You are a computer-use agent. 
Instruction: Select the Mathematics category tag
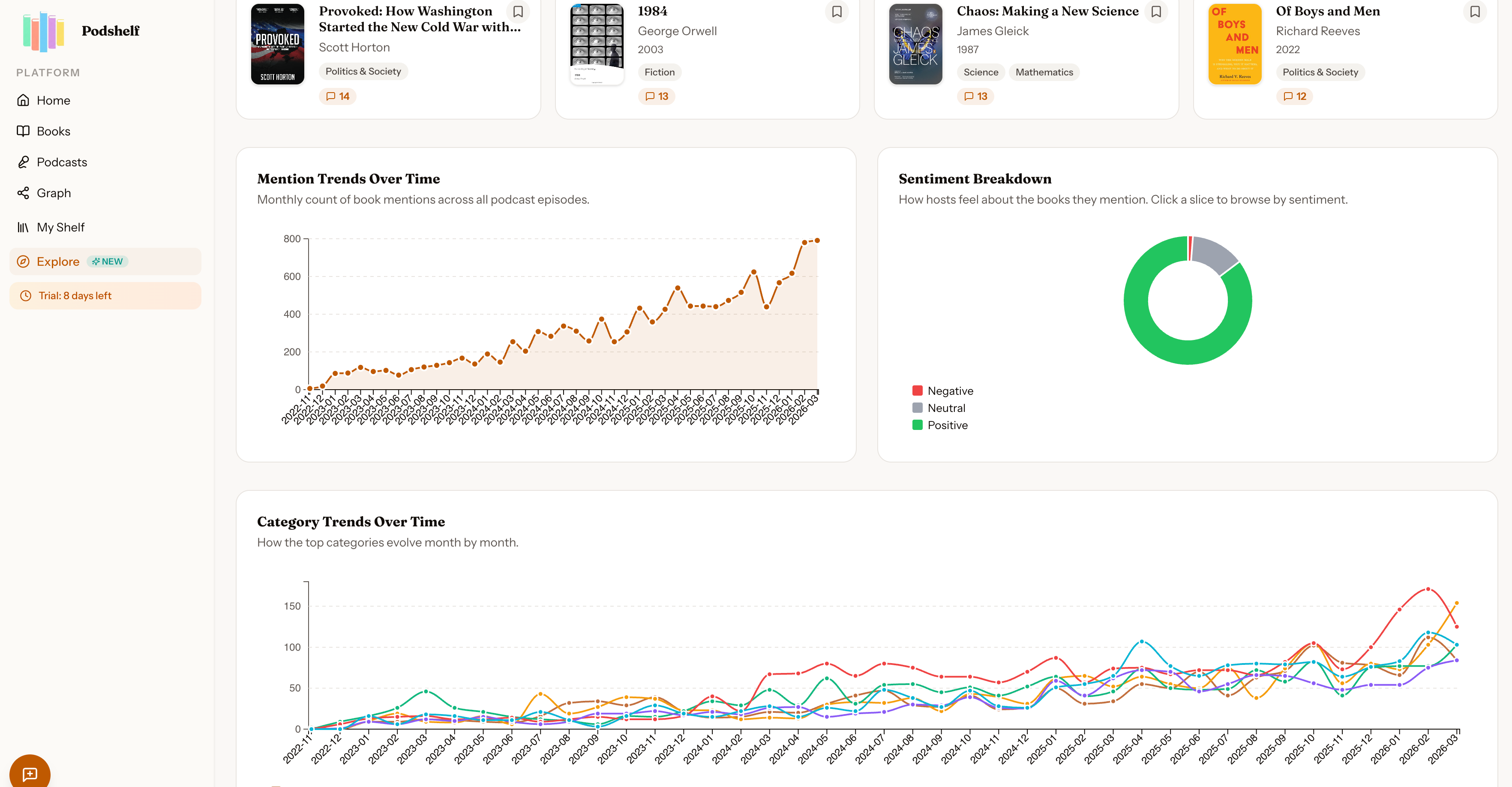(1044, 72)
